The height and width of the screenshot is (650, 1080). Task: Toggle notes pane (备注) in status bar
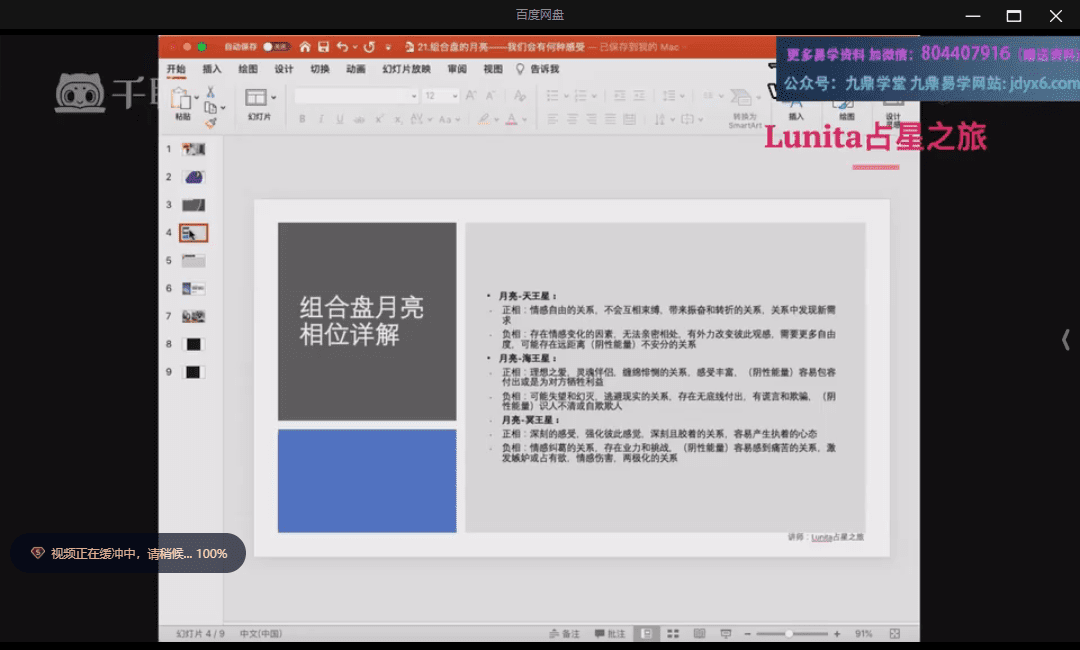(x=565, y=634)
